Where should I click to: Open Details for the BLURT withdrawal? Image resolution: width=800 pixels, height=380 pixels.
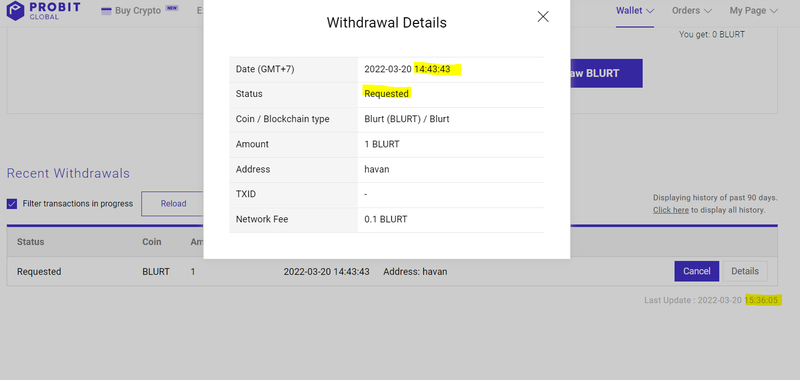point(745,271)
